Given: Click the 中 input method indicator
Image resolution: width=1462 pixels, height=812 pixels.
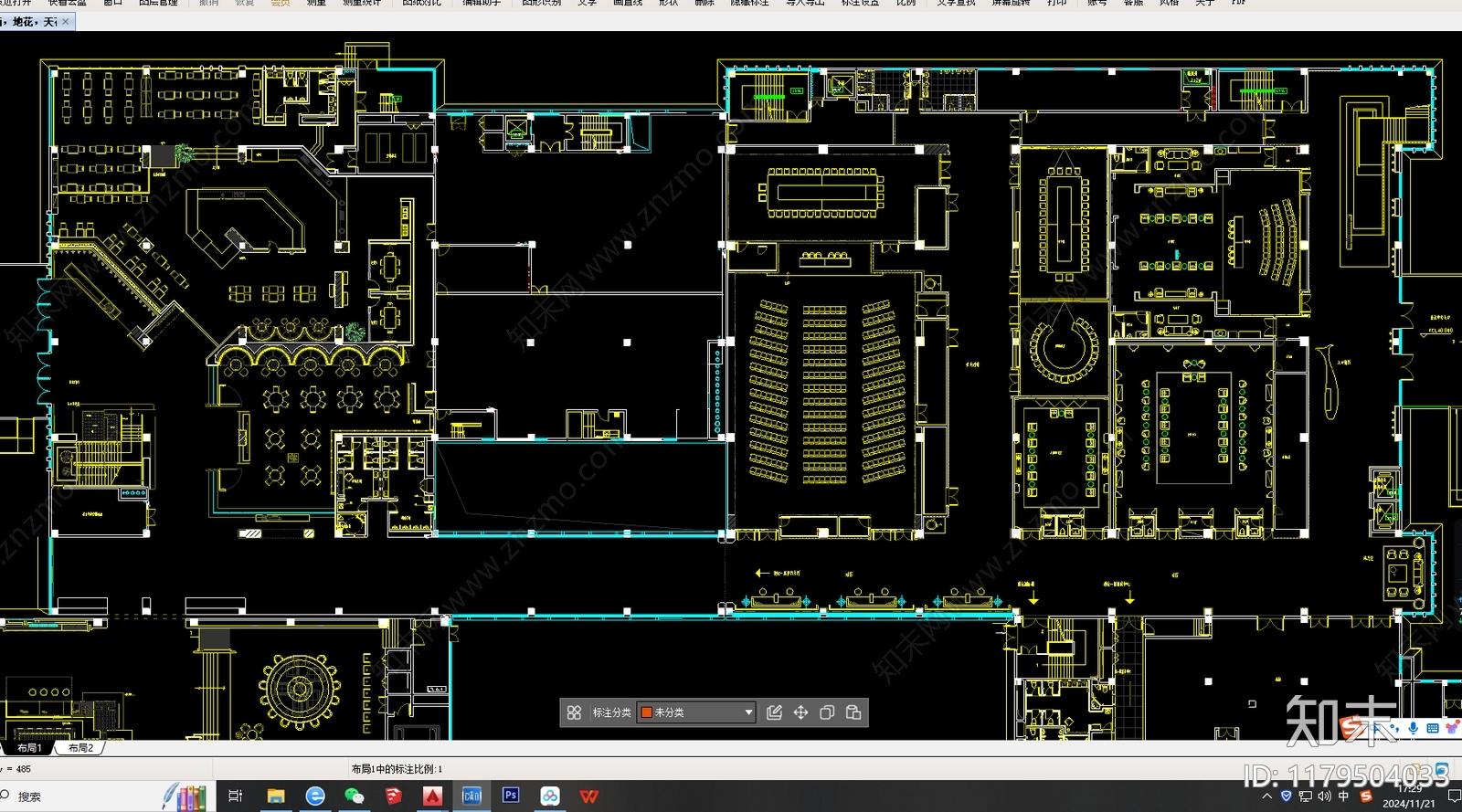Looking at the screenshot, I should pos(1344,796).
